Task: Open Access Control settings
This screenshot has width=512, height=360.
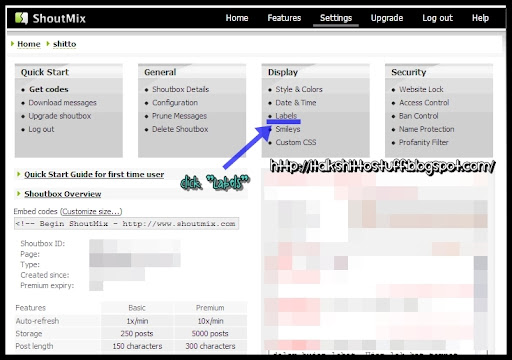Action: coord(424,103)
